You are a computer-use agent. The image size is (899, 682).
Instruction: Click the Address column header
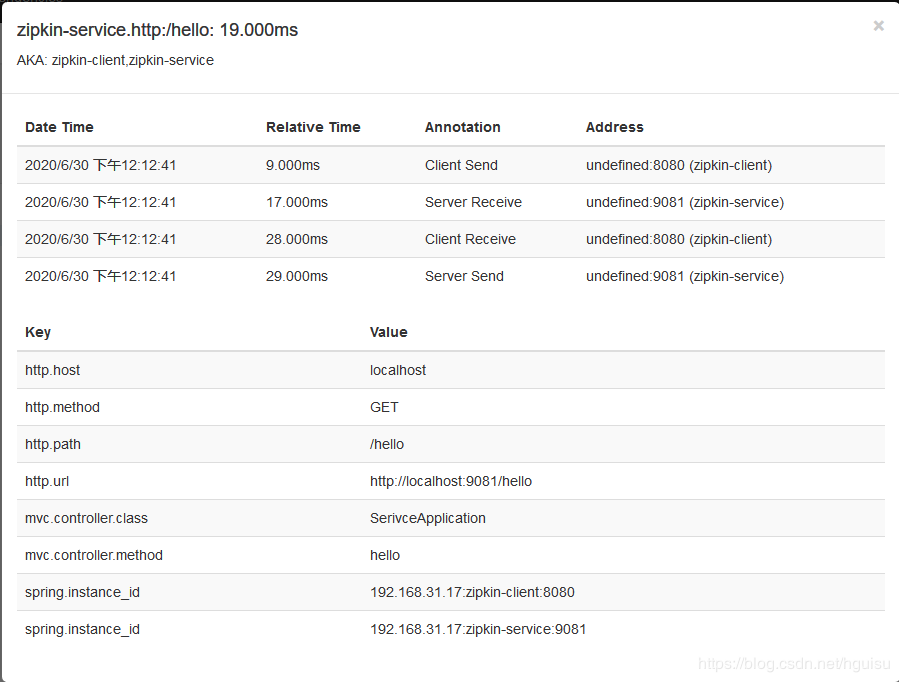pos(614,127)
